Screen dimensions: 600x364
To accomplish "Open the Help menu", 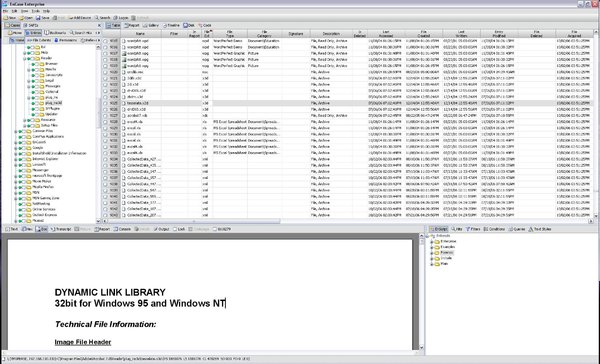I will click(46, 11).
